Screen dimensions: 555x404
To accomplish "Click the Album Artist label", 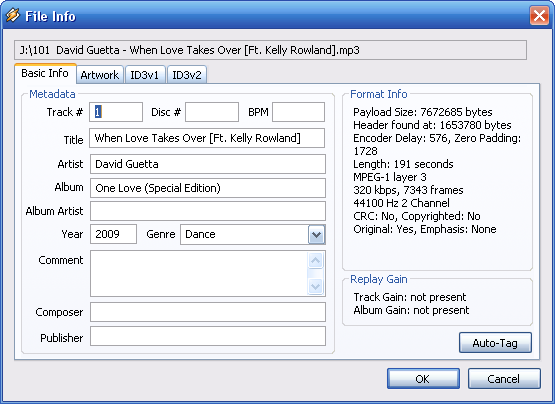I will [x=54, y=211].
